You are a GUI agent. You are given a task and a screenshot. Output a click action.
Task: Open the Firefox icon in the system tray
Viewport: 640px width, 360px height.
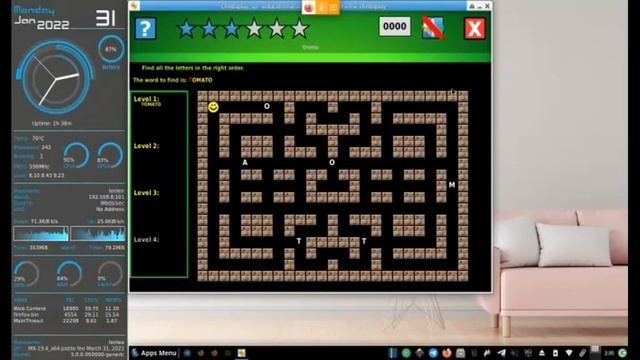click(447, 353)
